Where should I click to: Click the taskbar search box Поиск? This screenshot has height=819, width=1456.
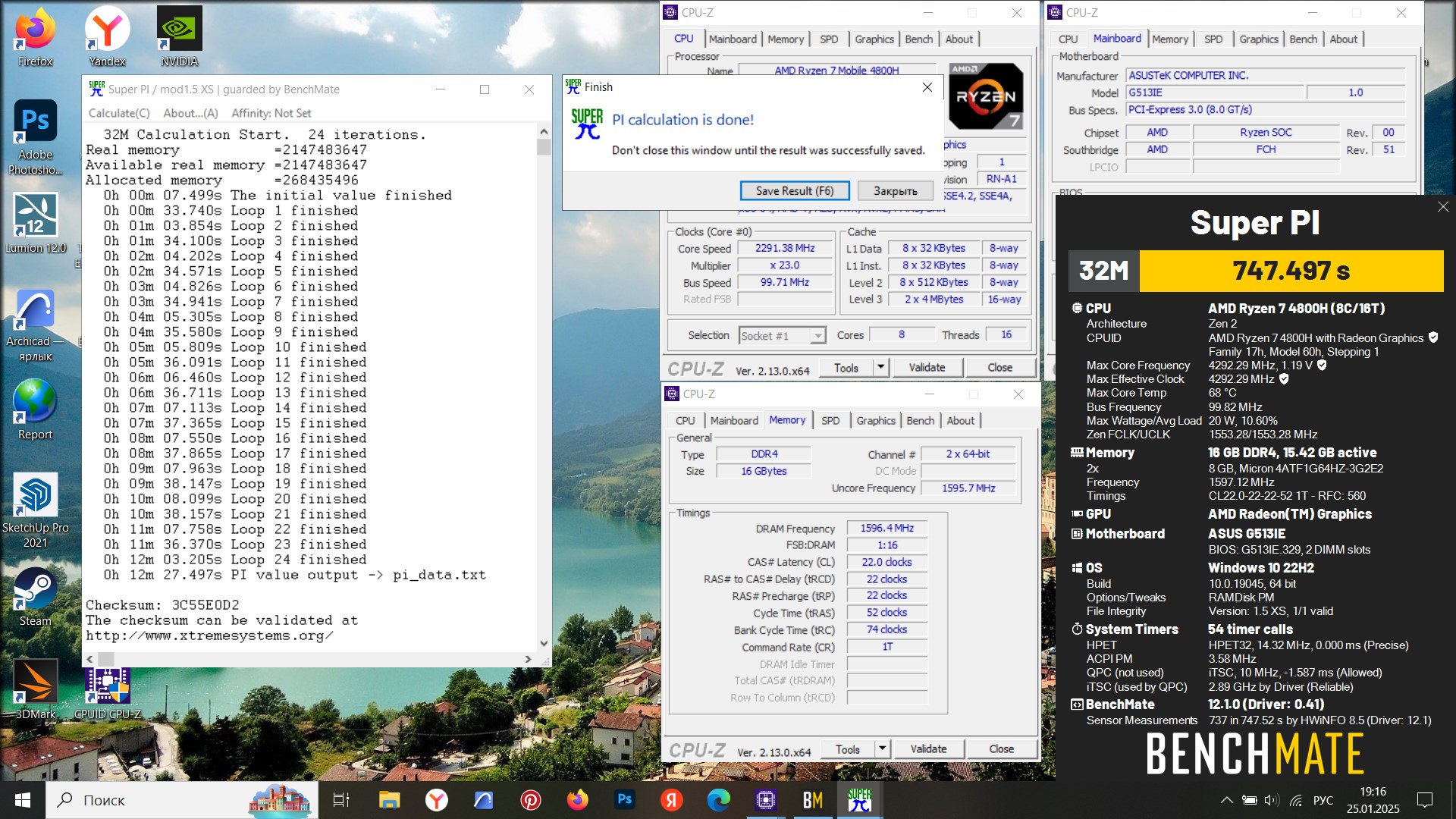(182, 800)
